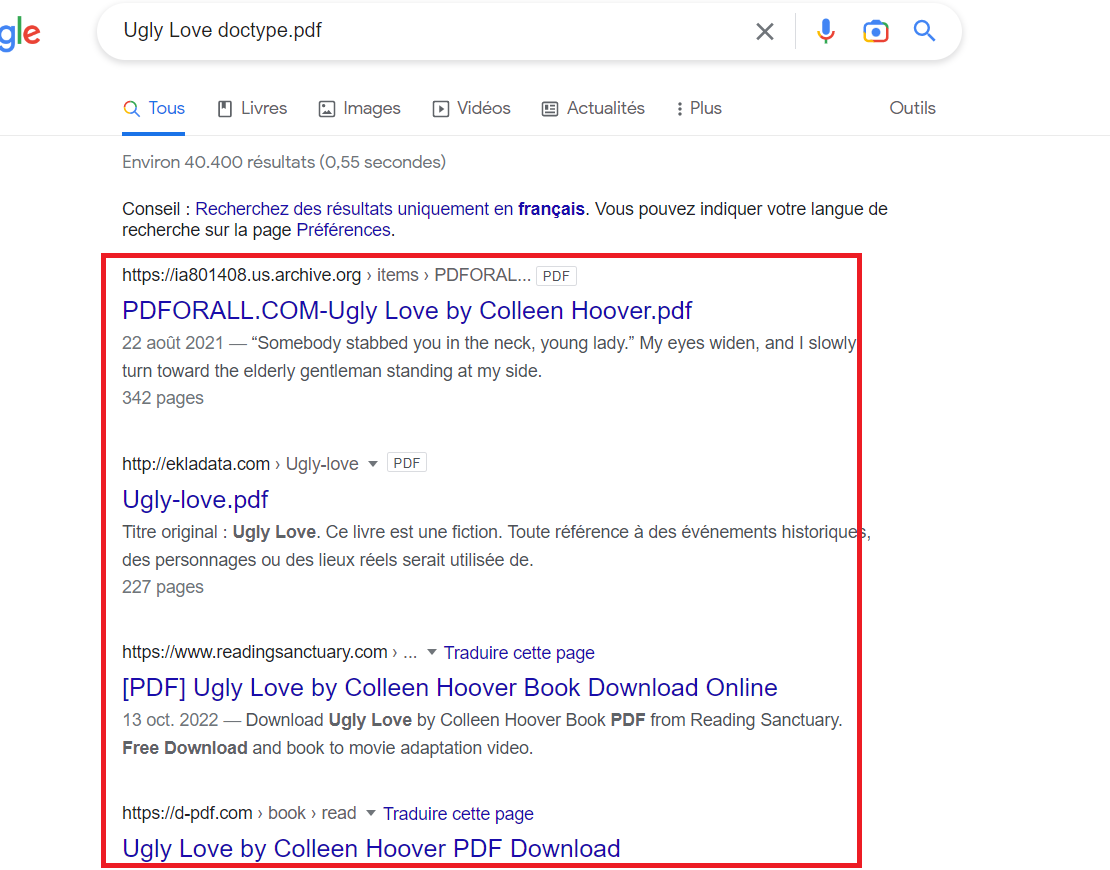1110x870 pixels.
Task: Click the https://ia801408.us.archive.org URL text
Action: coord(241,275)
